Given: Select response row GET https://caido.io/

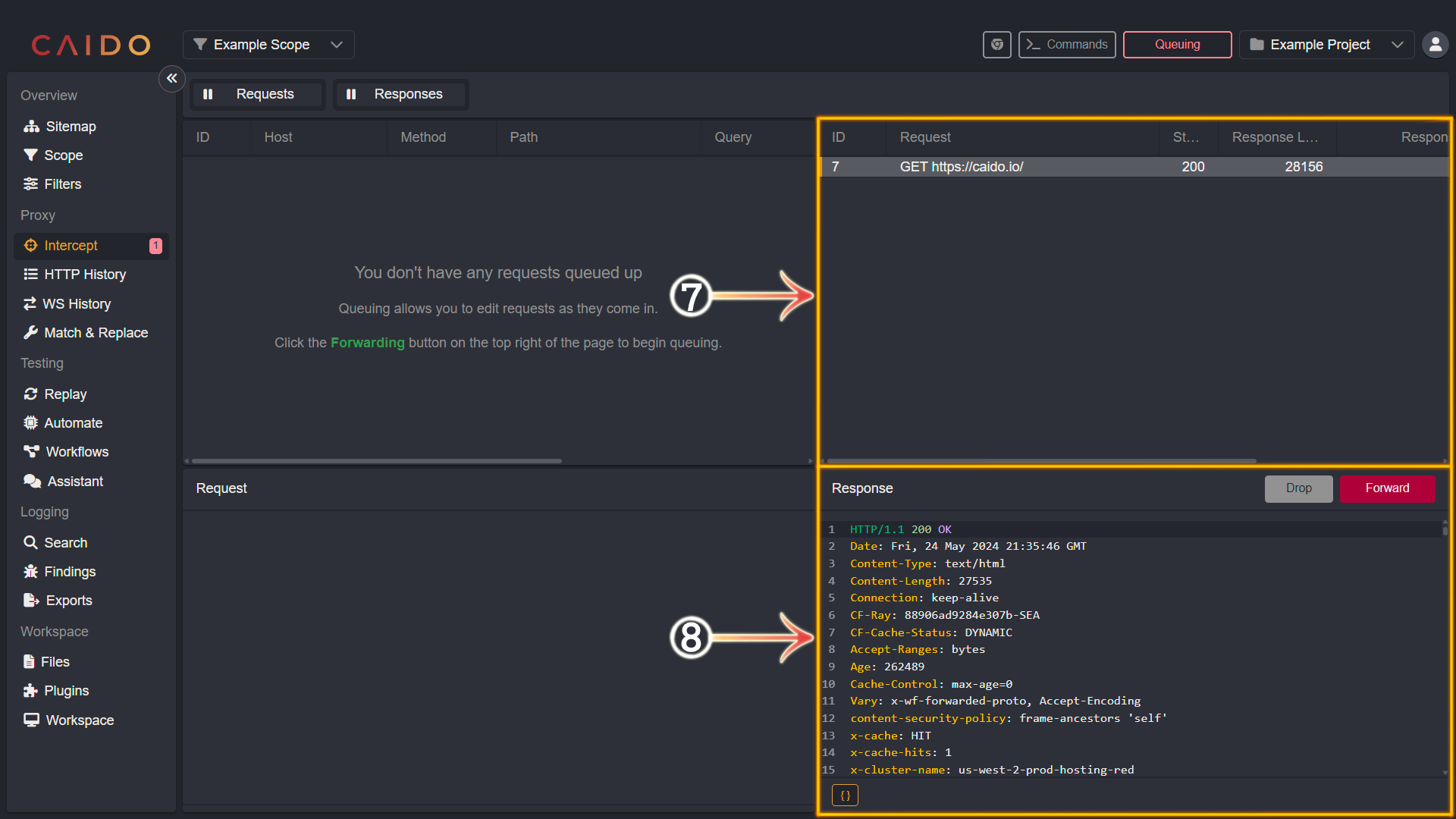Looking at the screenshot, I should [x=1134, y=167].
